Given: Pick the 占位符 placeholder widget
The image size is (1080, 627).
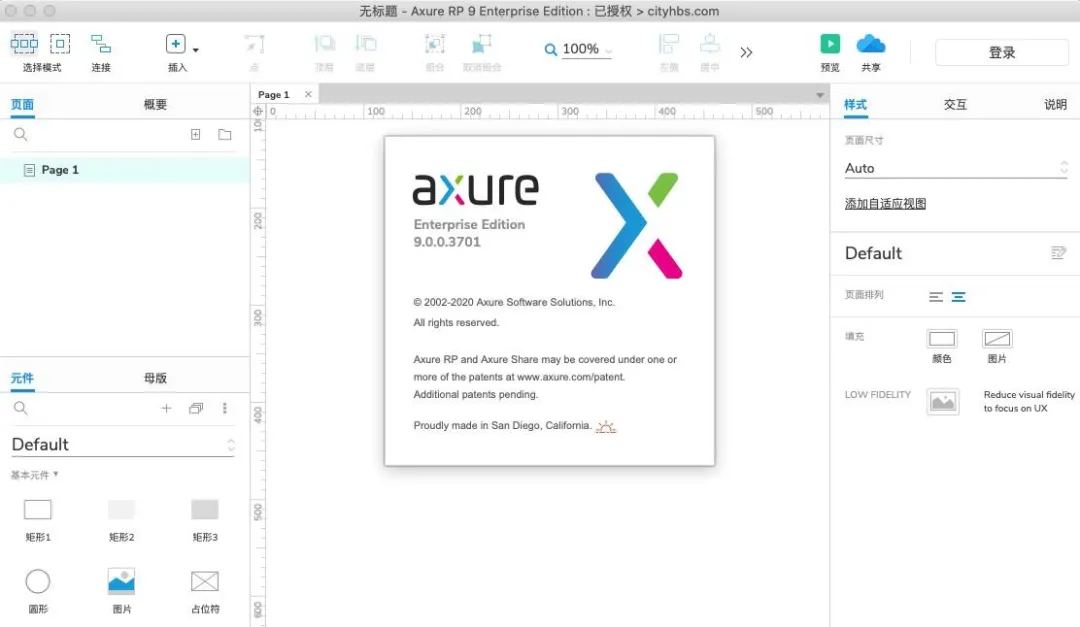Looking at the screenshot, I should (205, 582).
